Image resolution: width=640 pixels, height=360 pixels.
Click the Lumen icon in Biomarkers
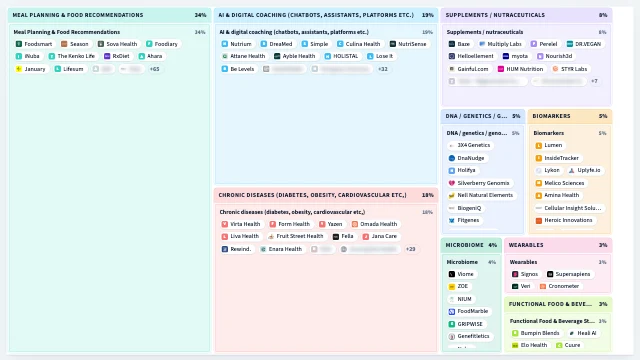(x=539, y=145)
